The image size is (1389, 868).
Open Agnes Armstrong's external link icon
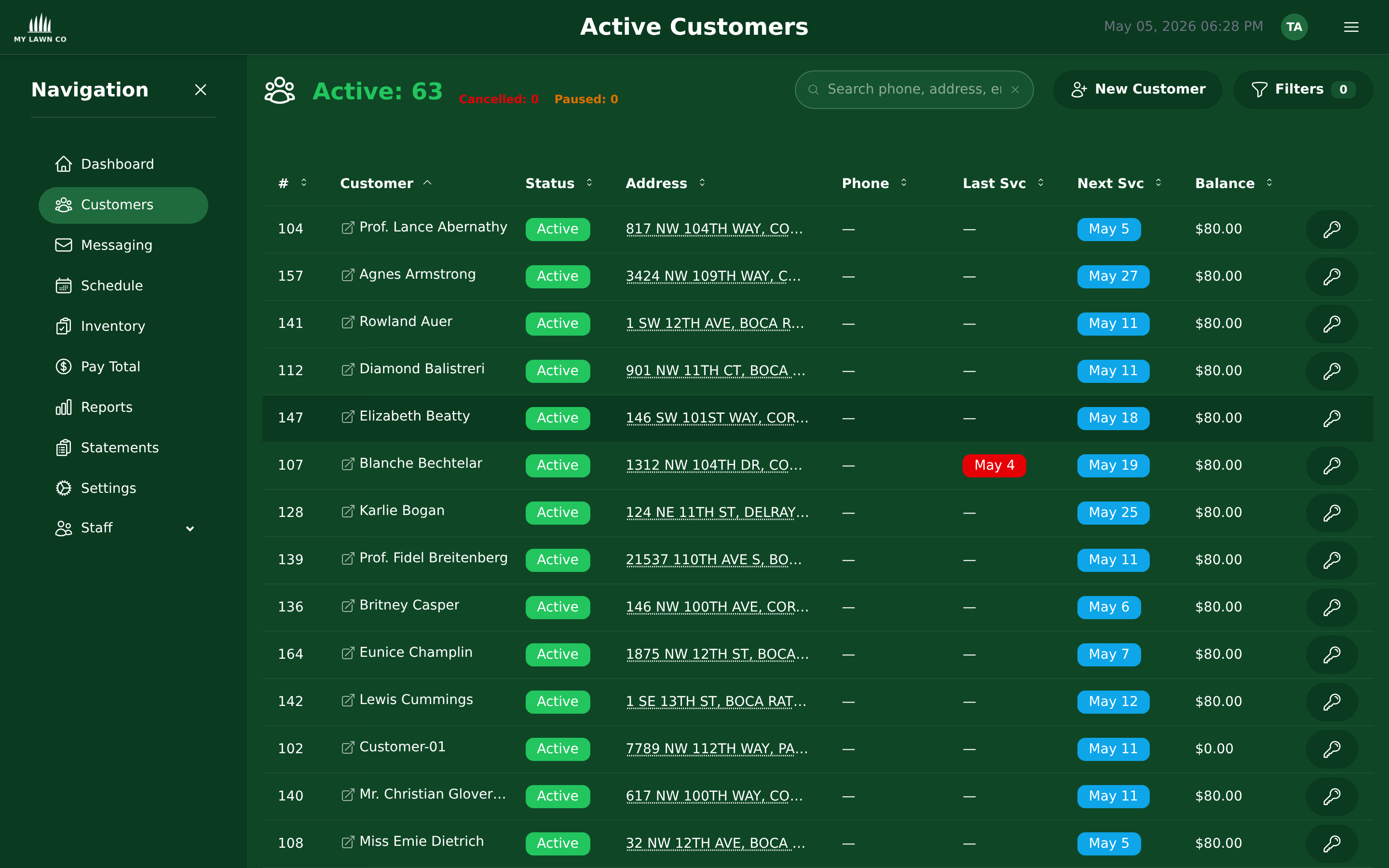pos(347,275)
